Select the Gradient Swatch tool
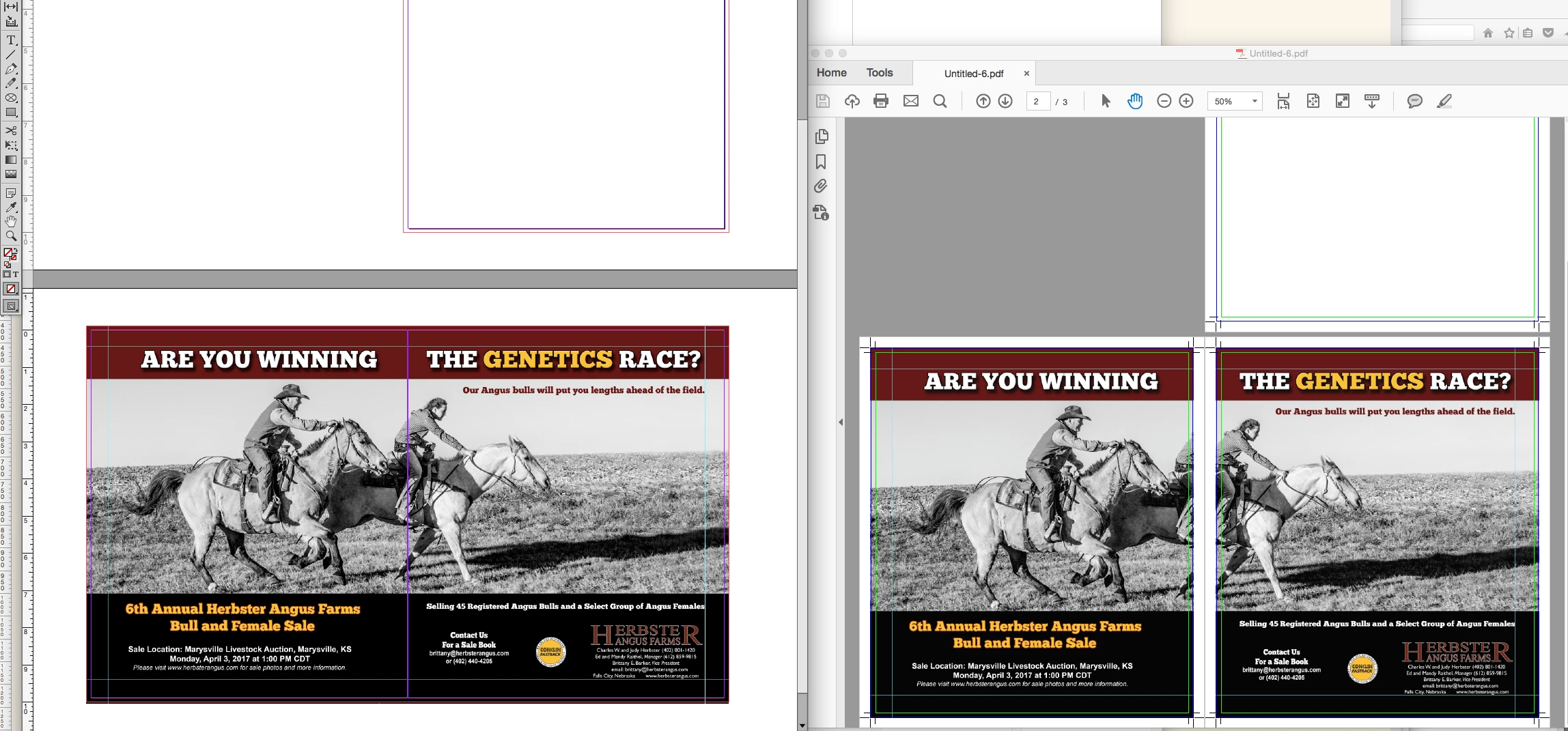 pos(11,160)
